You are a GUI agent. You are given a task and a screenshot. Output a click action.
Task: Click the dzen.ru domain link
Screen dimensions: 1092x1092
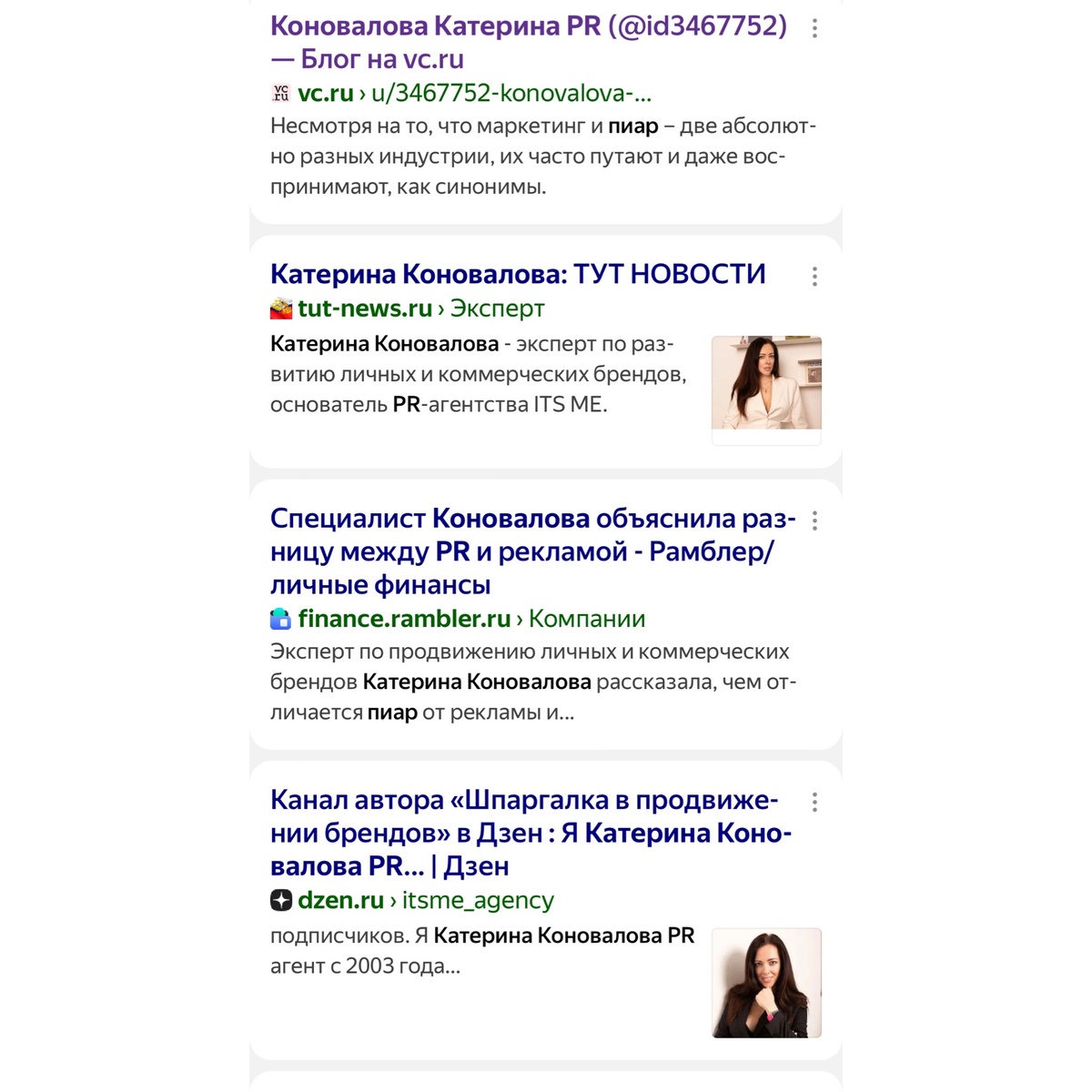[340, 900]
